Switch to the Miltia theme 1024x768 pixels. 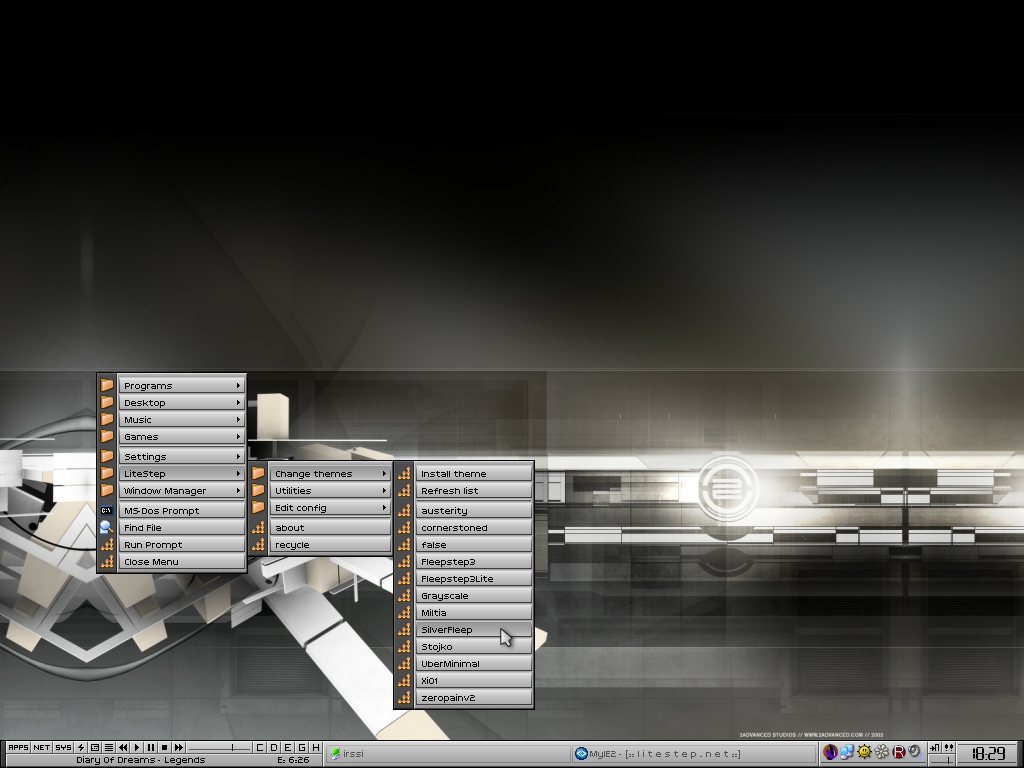point(474,613)
